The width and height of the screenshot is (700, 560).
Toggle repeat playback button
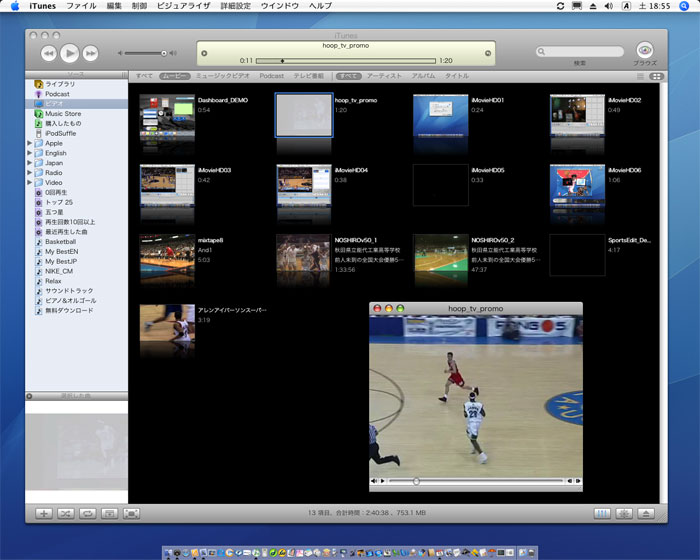[88, 514]
